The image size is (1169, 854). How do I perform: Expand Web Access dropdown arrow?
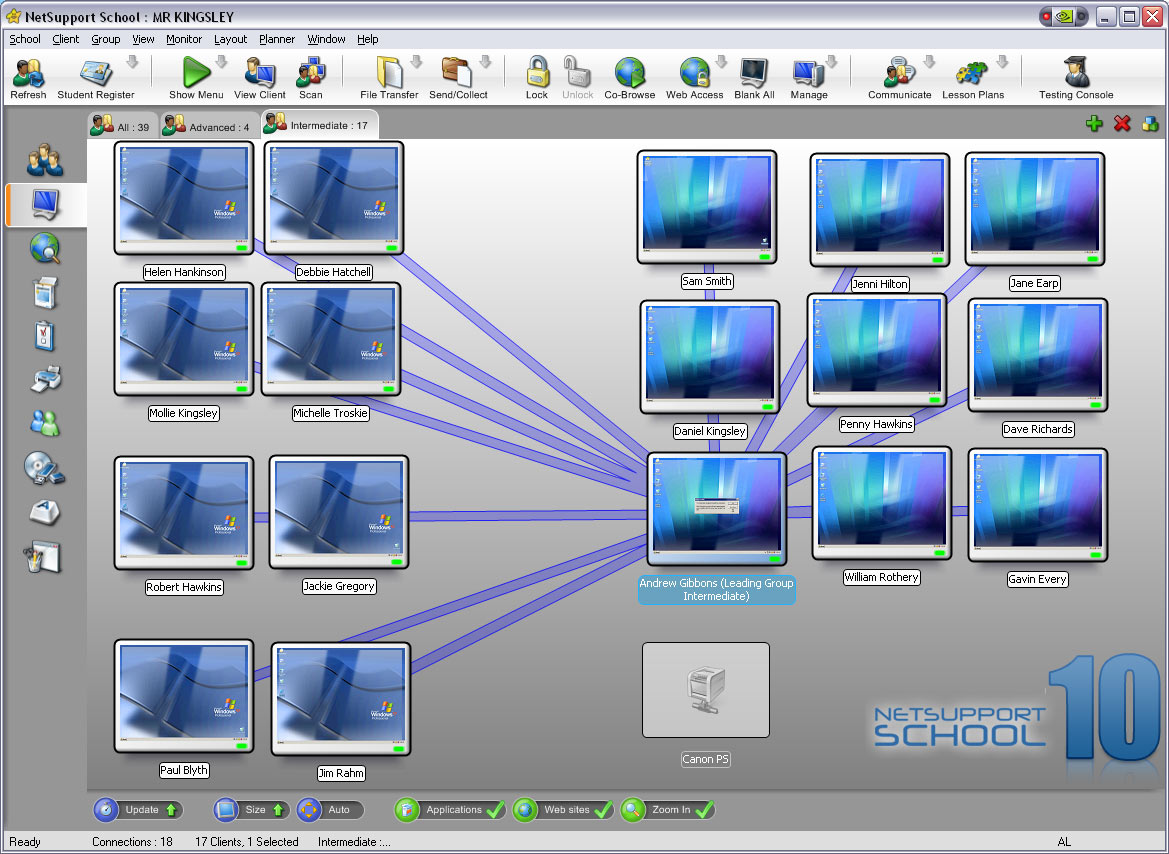pos(722,62)
